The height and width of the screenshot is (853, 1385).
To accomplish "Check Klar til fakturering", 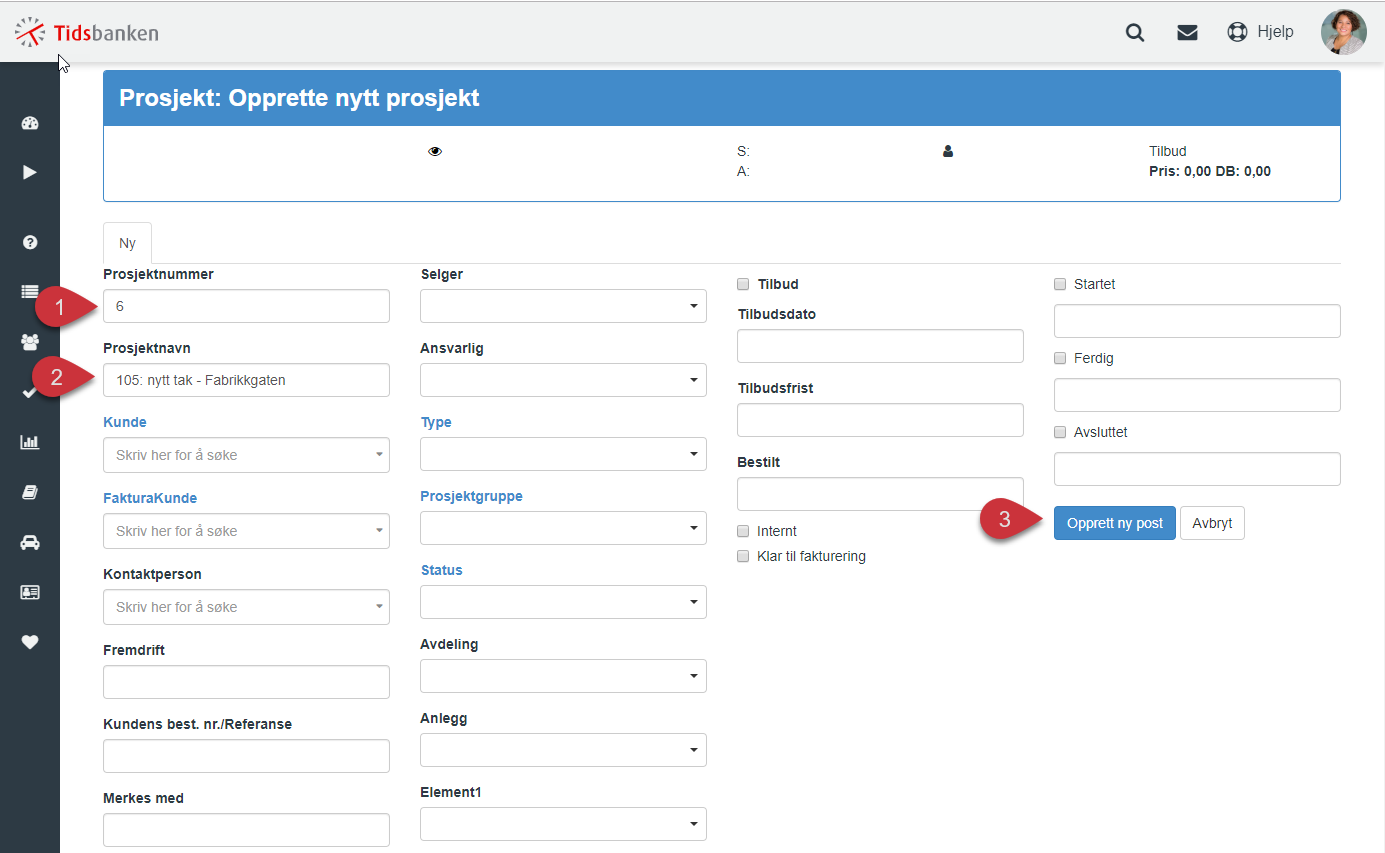I will coord(743,556).
